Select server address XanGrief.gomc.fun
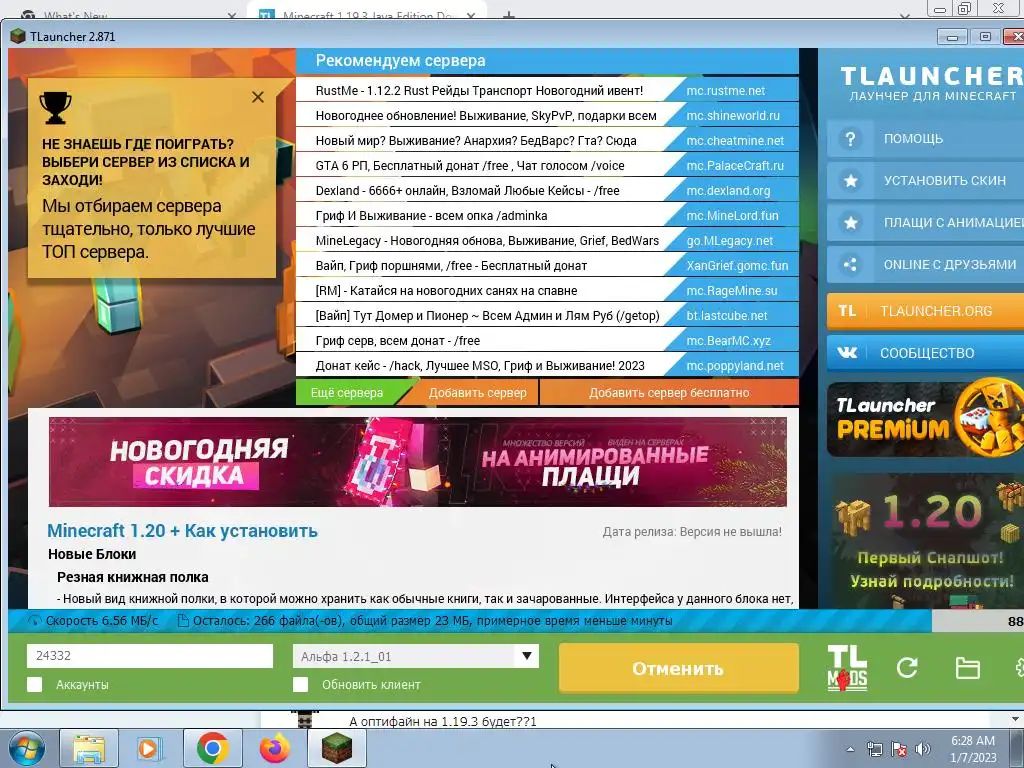 (737, 266)
